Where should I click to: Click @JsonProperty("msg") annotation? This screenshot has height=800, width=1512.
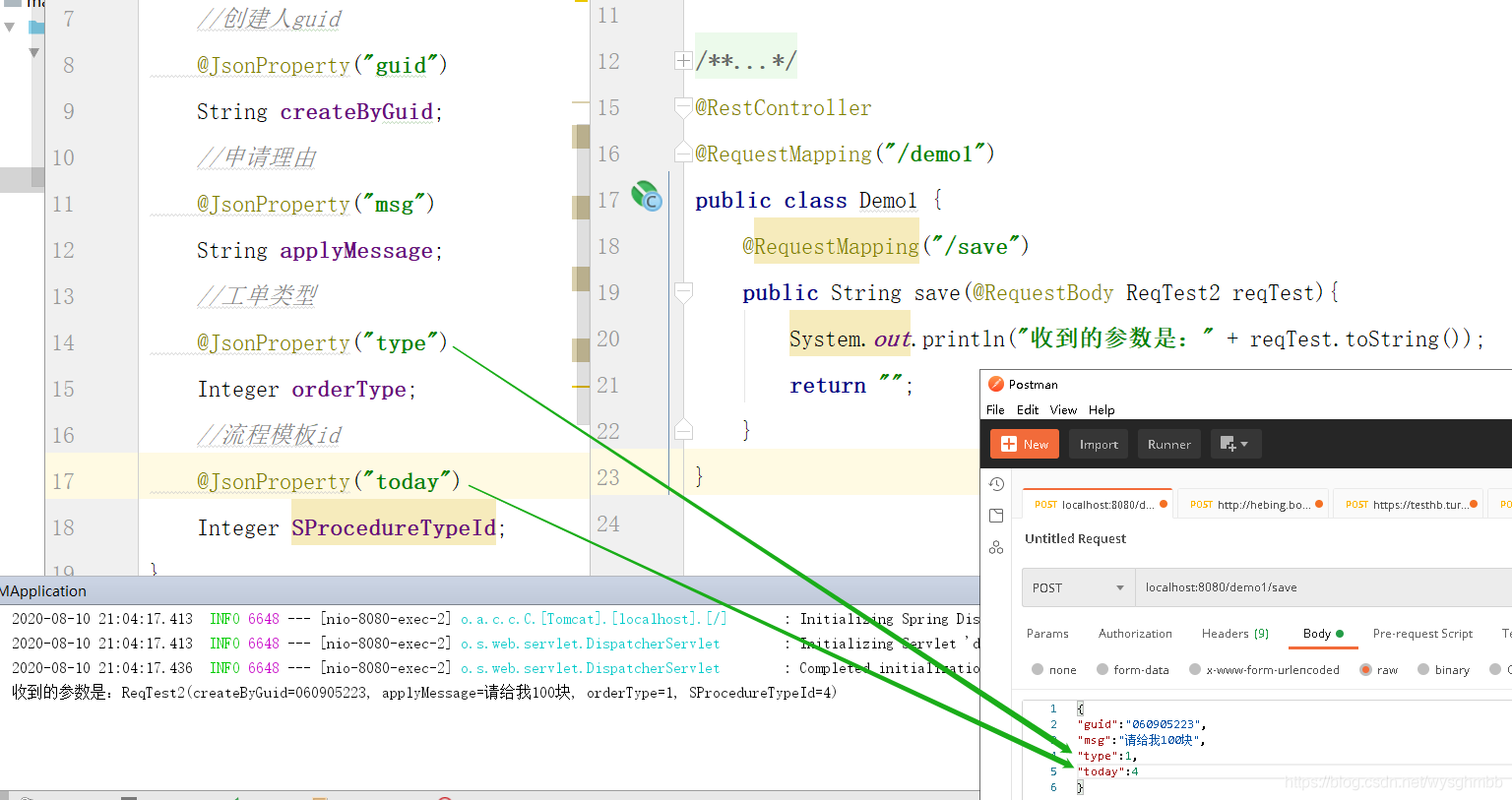pos(316,204)
